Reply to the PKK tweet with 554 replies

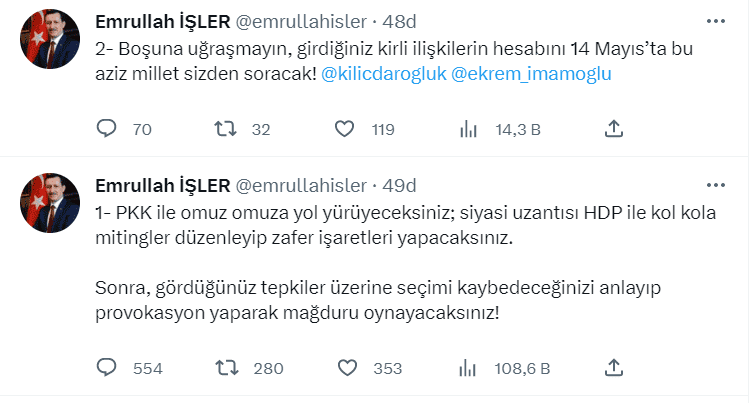point(107,368)
